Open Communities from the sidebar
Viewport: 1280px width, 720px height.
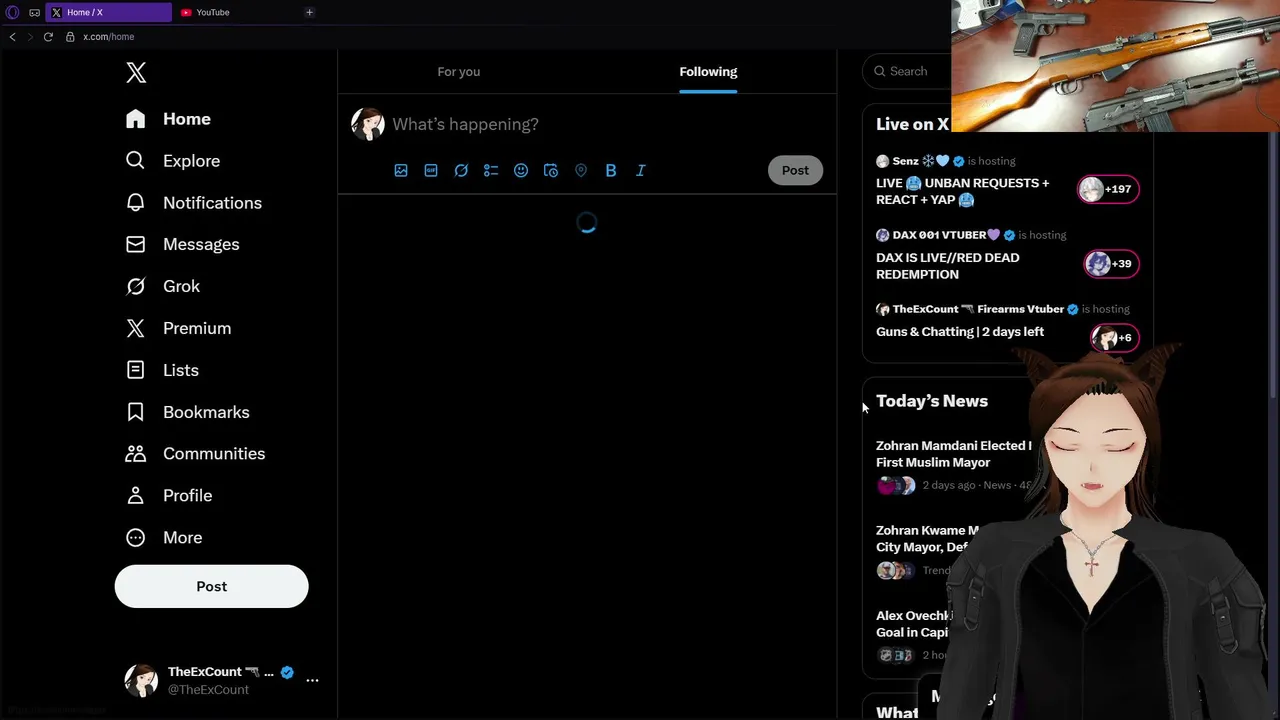[x=195, y=453]
